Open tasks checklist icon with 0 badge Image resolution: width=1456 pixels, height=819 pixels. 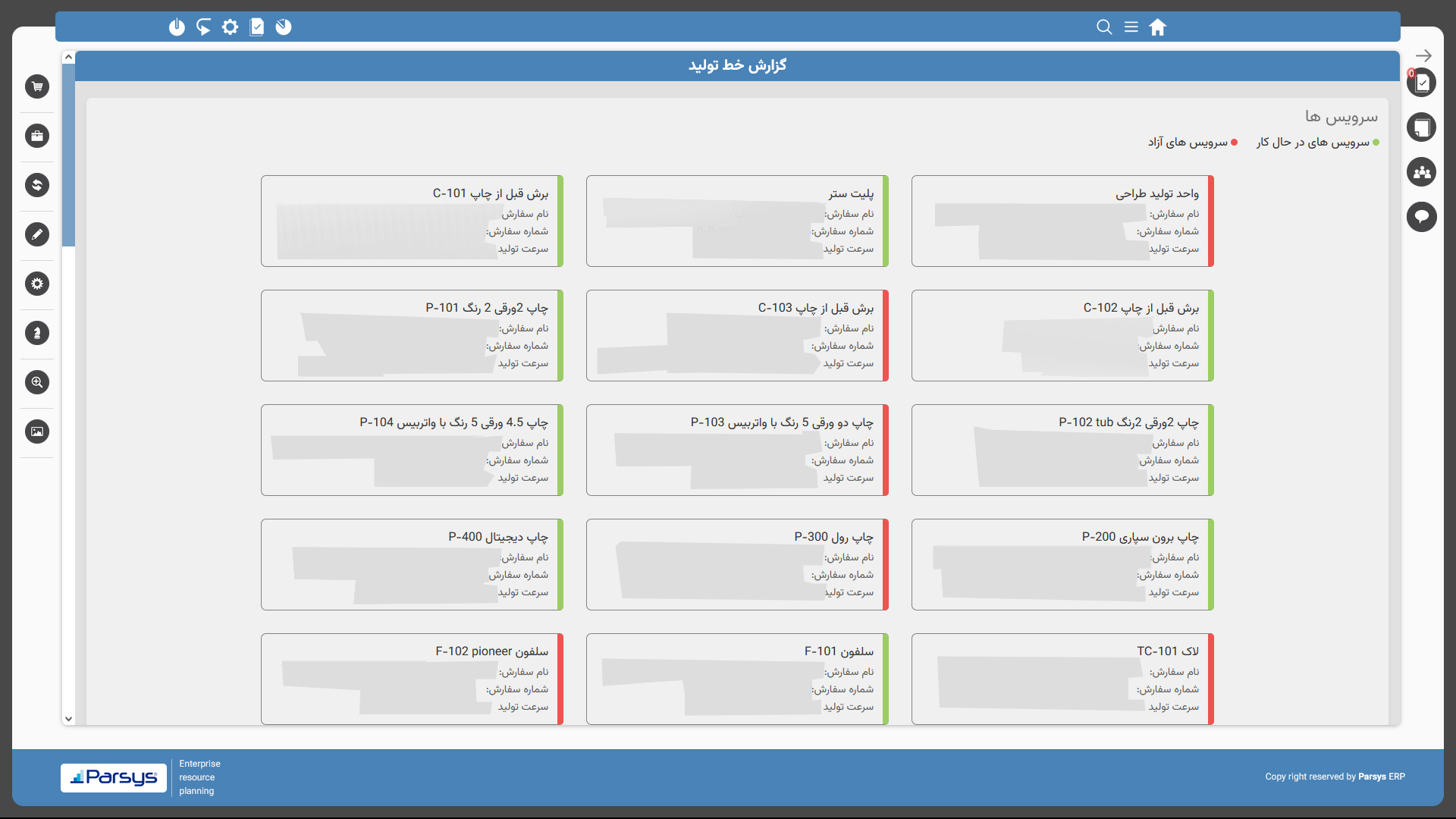[1422, 83]
